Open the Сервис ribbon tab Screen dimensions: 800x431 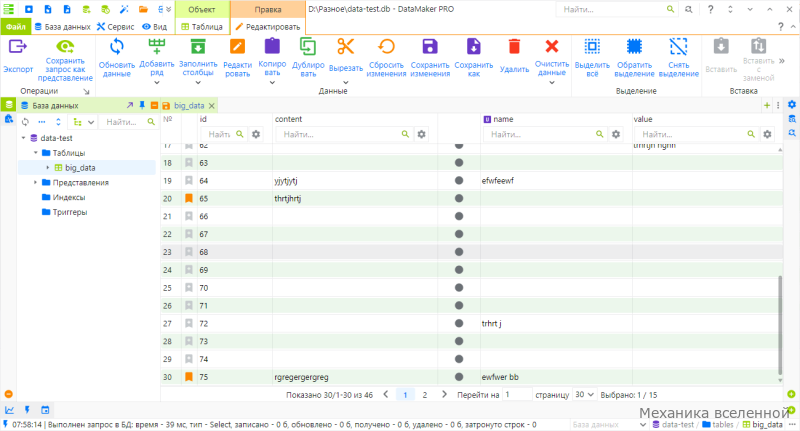point(116,27)
